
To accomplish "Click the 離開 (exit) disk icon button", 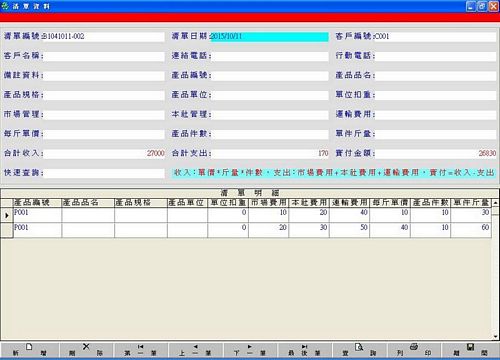I will [x=470, y=350].
